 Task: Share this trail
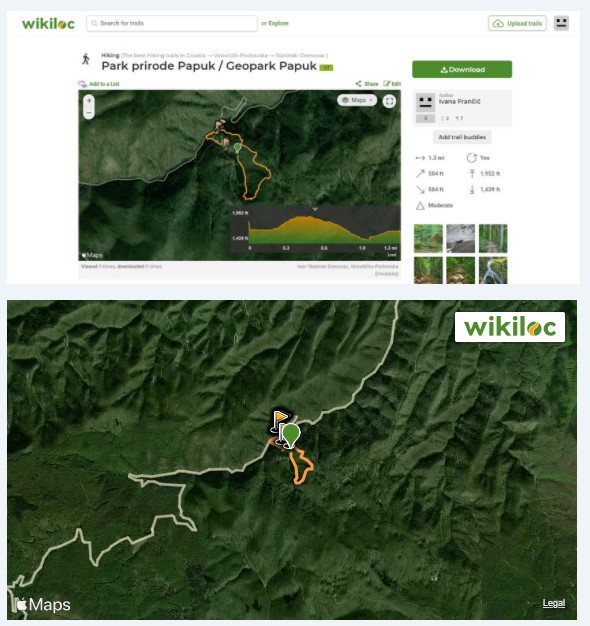[x=367, y=84]
